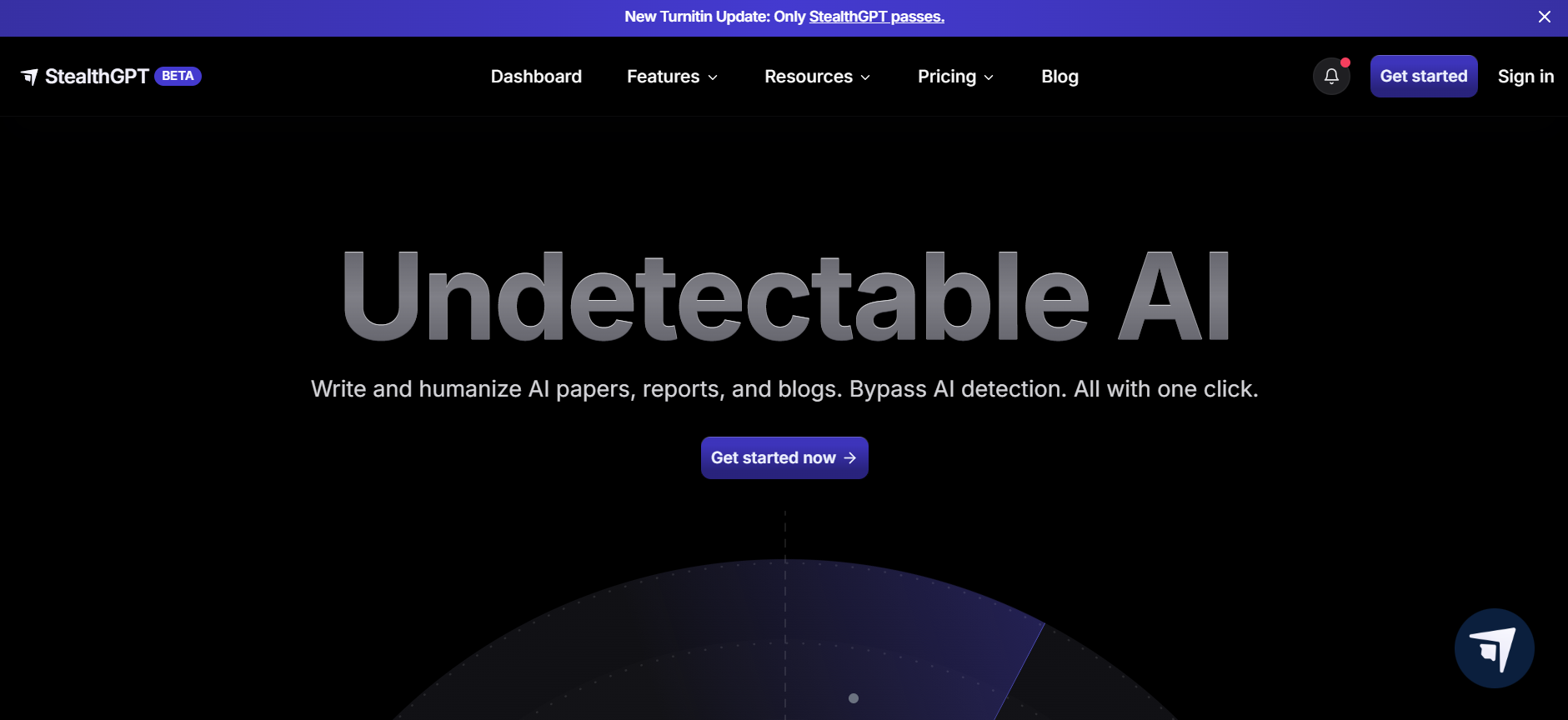Expand the Features dropdown menu
This screenshot has width=1568, height=720.
(x=672, y=77)
